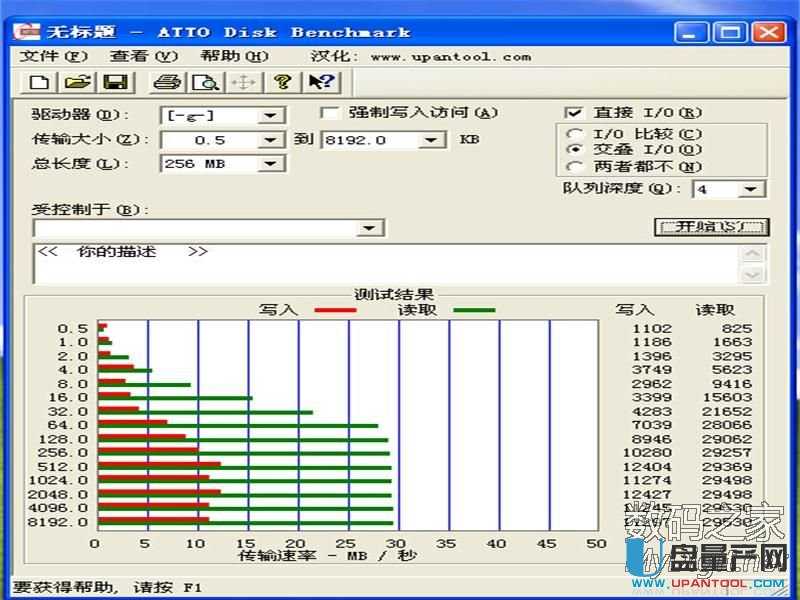Open the 驱动器 drive dropdown
800x600 pixels.
pyautogui.click(x=268, y=115)
